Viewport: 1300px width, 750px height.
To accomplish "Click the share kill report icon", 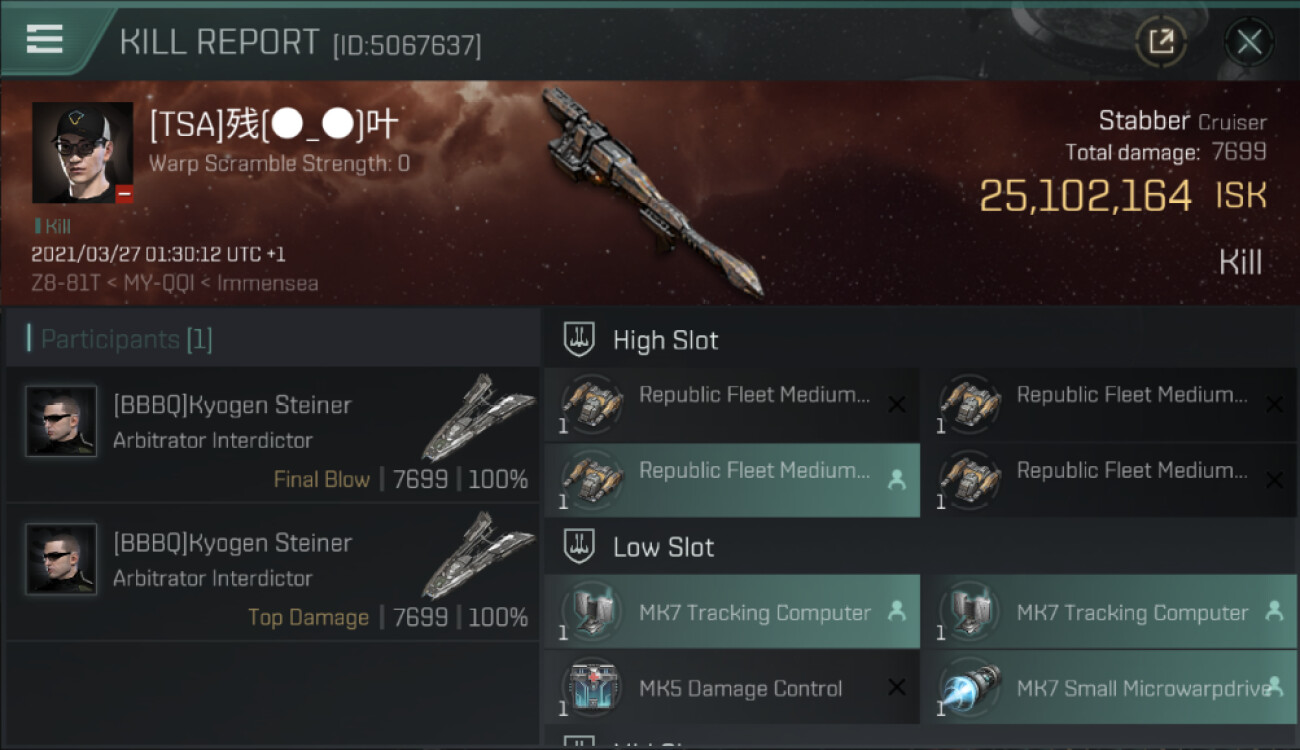I will click(1161, 42).
